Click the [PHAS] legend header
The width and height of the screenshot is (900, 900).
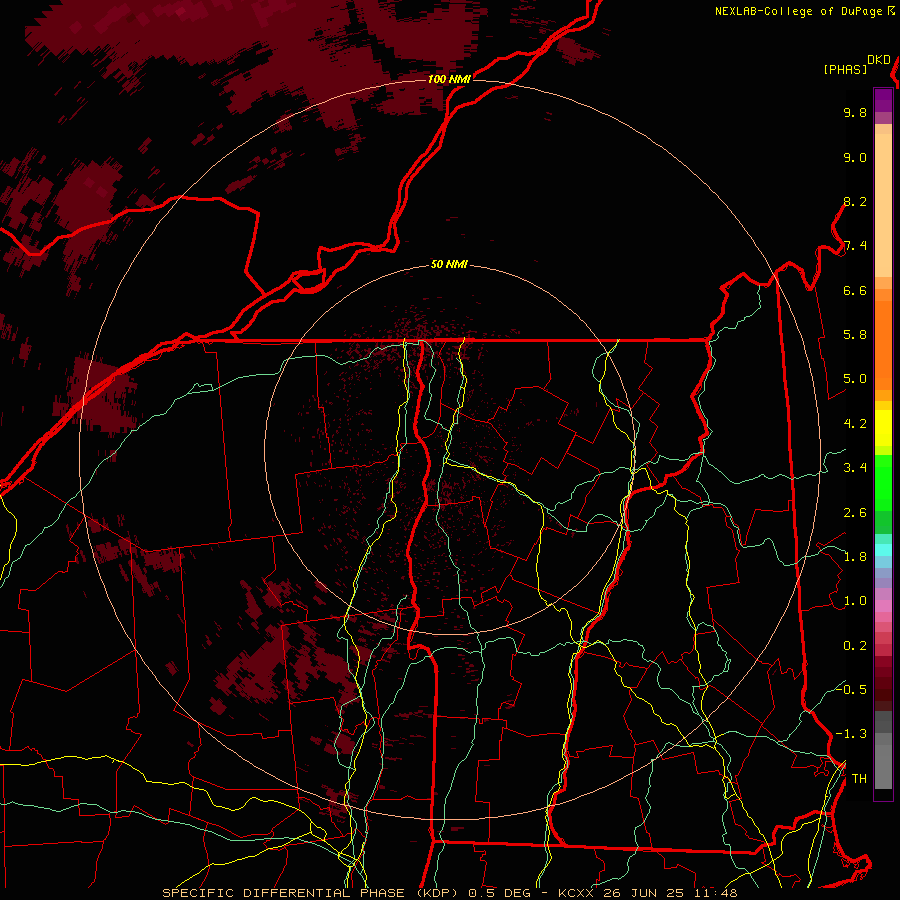click(845, 69)
